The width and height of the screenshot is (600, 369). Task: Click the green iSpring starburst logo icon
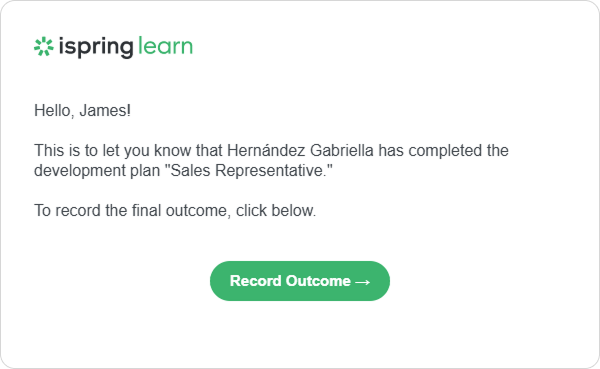tap(44, 46)
